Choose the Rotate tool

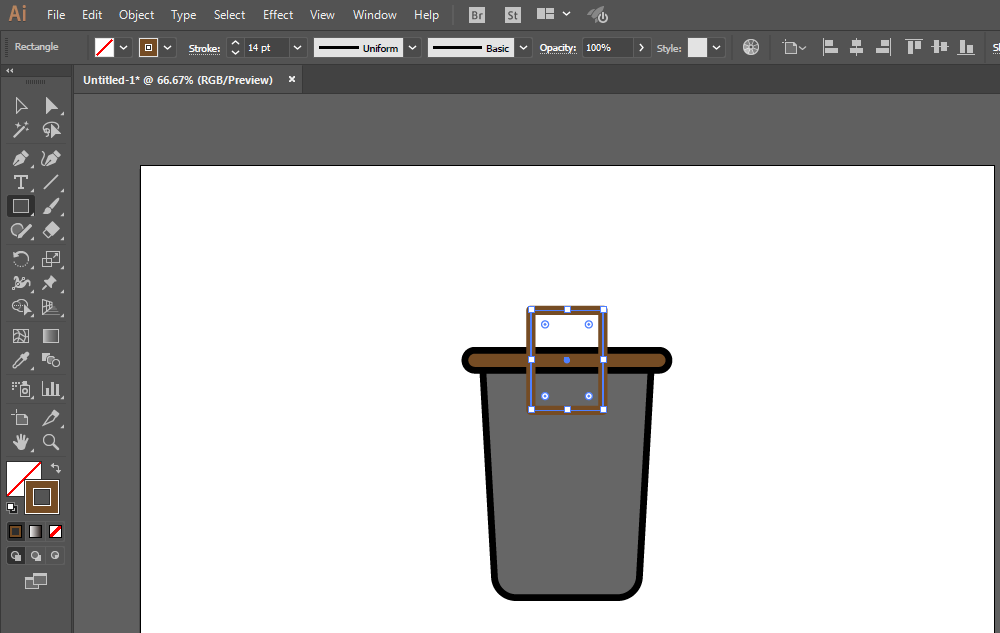tap(20, 259)
